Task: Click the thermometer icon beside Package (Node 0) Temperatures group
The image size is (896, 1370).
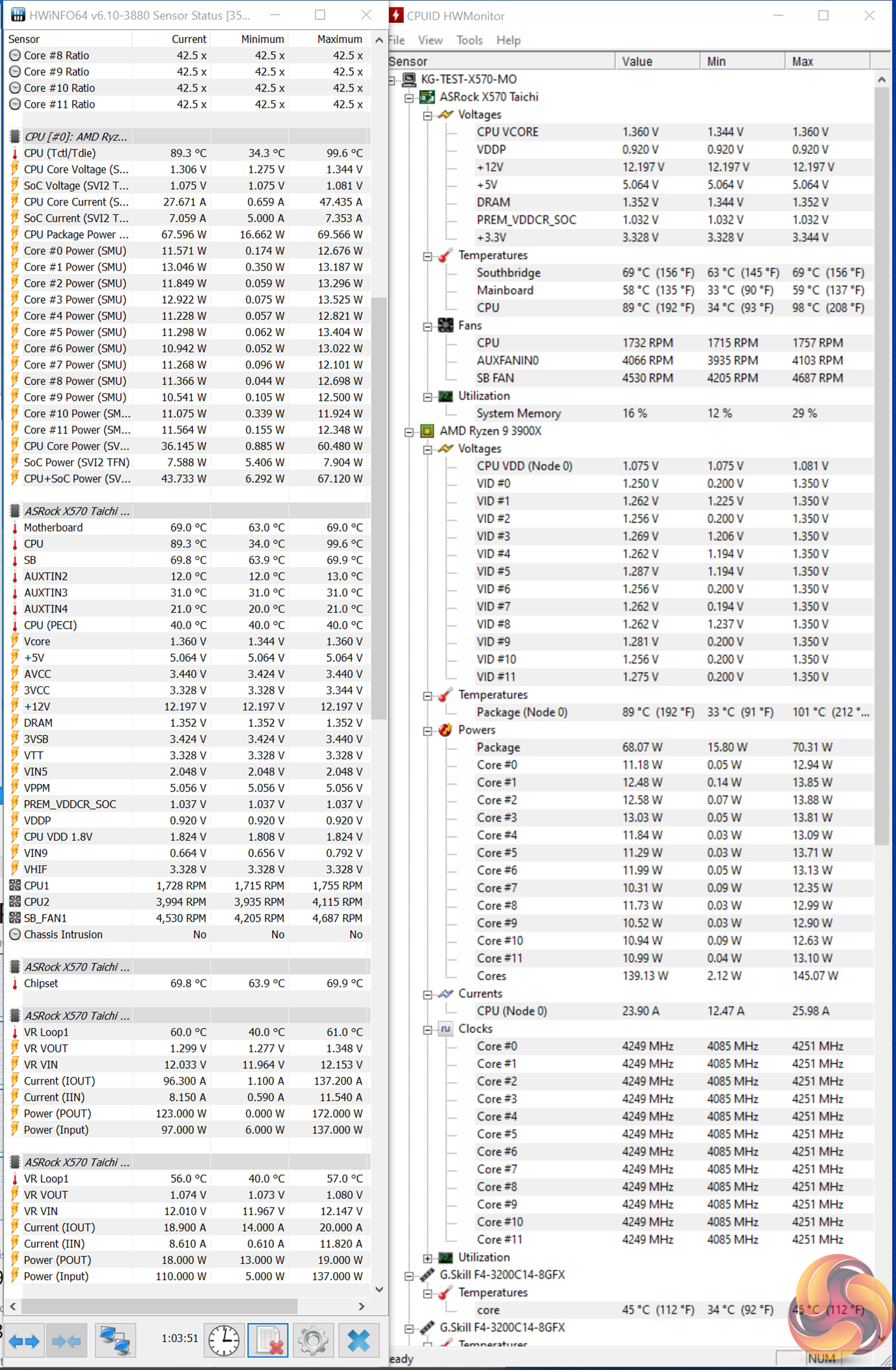Action: (x=446, y=695)
